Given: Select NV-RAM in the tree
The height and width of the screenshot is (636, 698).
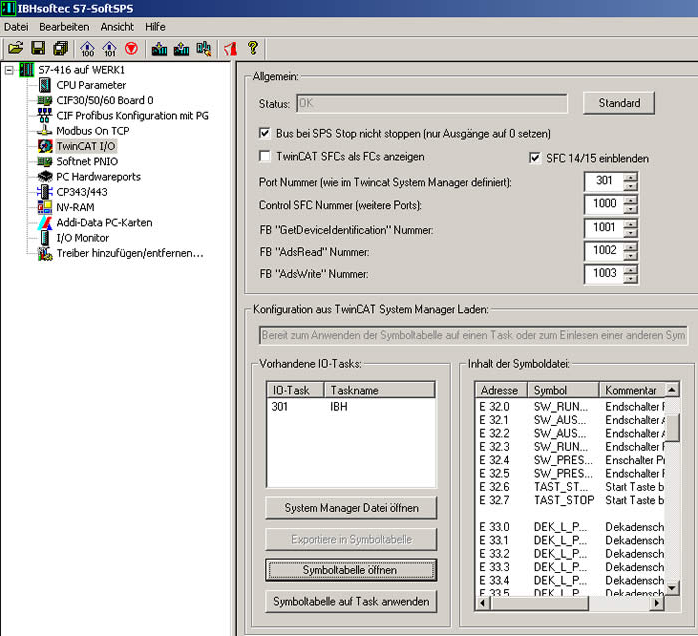Looking at the screenshot, I should point(75,207).
